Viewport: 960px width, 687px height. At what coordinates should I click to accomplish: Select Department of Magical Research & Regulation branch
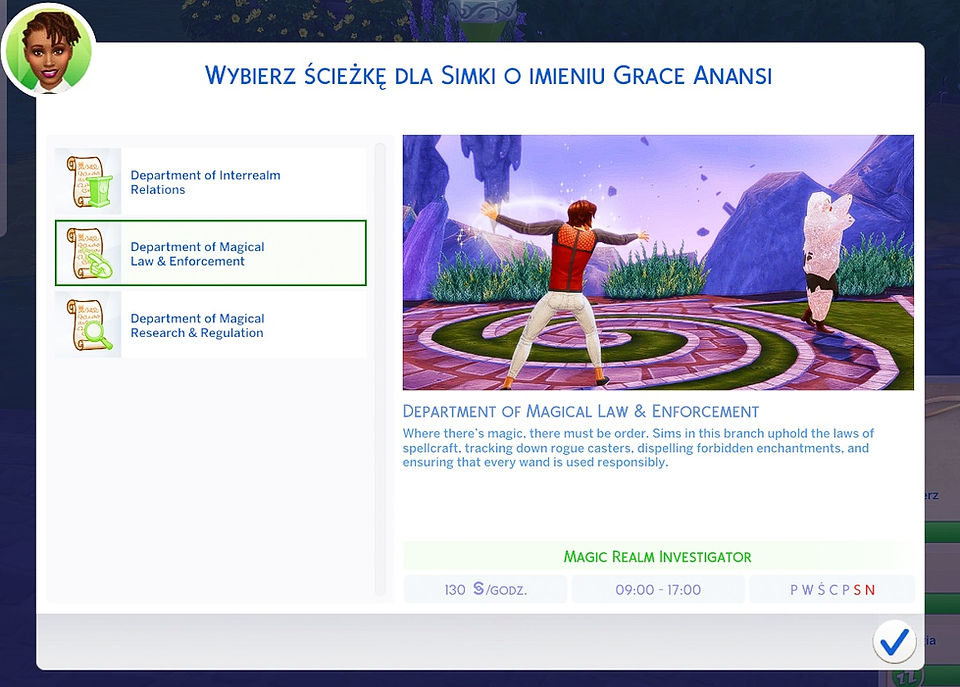tap(211, 325)
